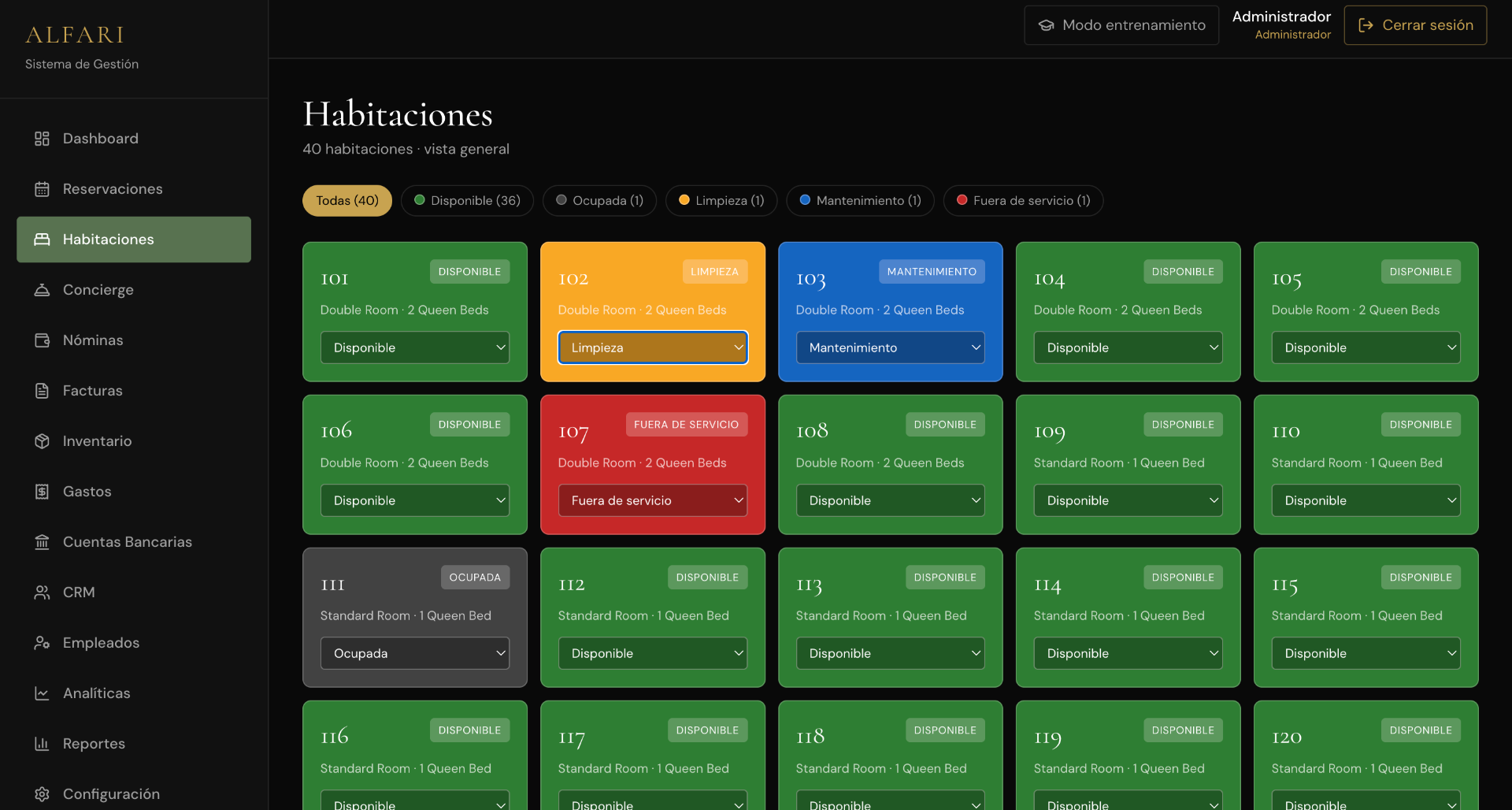1512x810 pixels.
Task: Open status dropdown for room 105
Action: coord(1366,347)
